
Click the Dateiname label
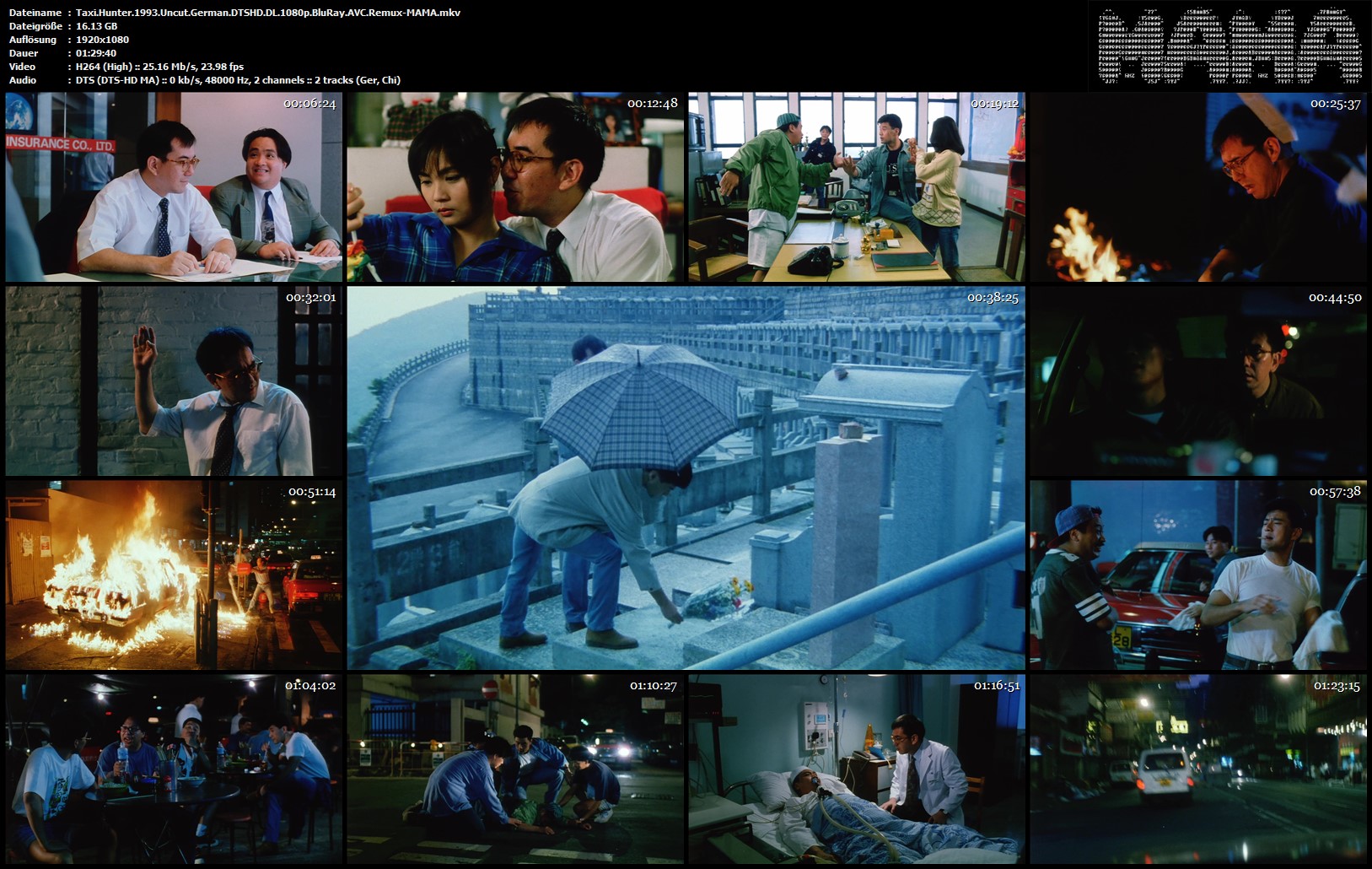(x=35, y=13)
